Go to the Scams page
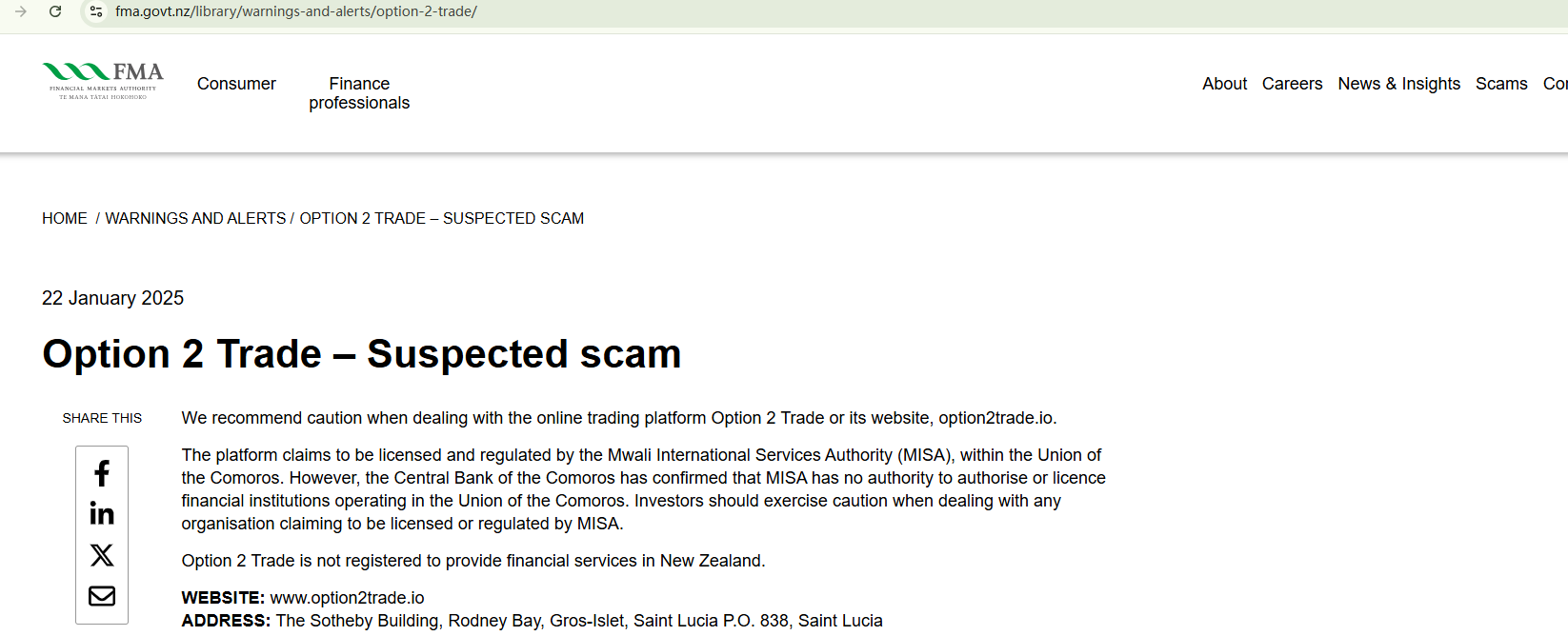1568x636 pixels. (x=1501, y=84)
